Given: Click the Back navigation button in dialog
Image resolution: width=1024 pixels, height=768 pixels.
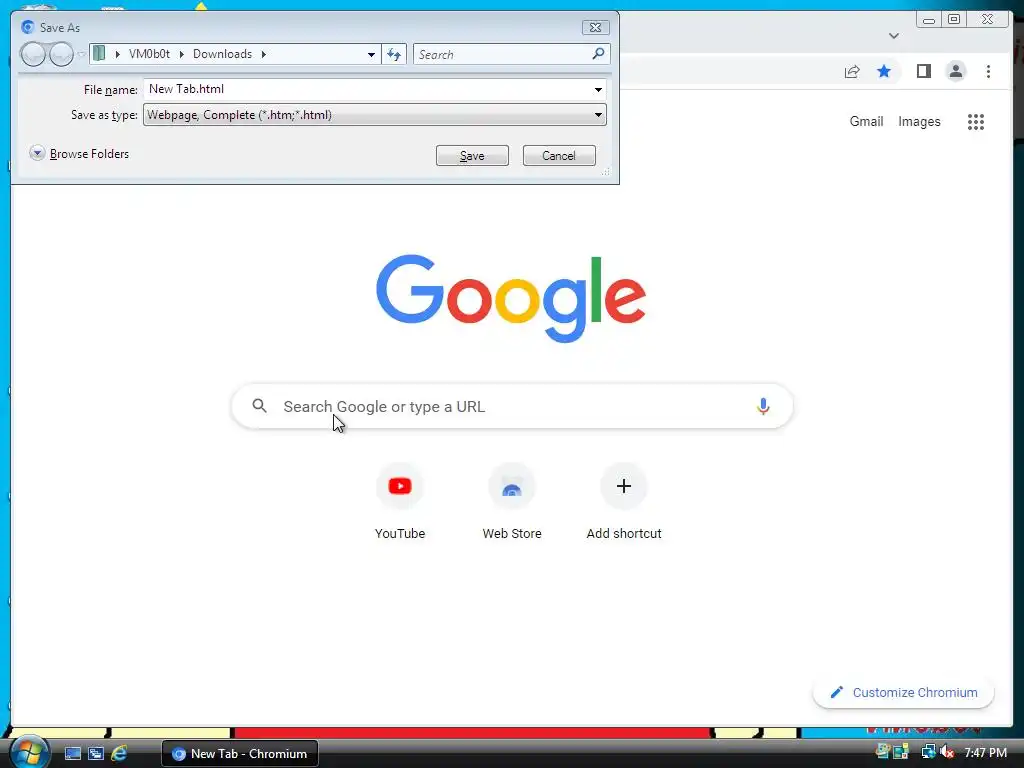Looking at the screenshot, I should (x=33, y=54).
